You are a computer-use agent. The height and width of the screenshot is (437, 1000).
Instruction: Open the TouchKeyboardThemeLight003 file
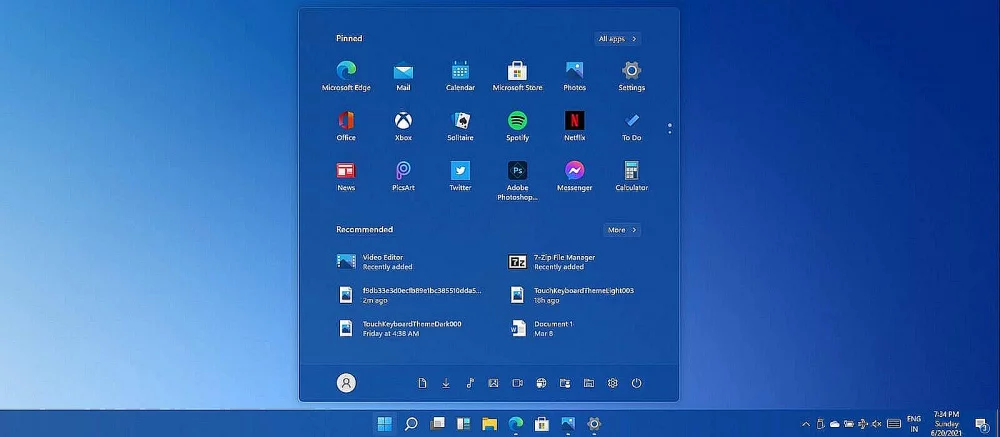571,295
